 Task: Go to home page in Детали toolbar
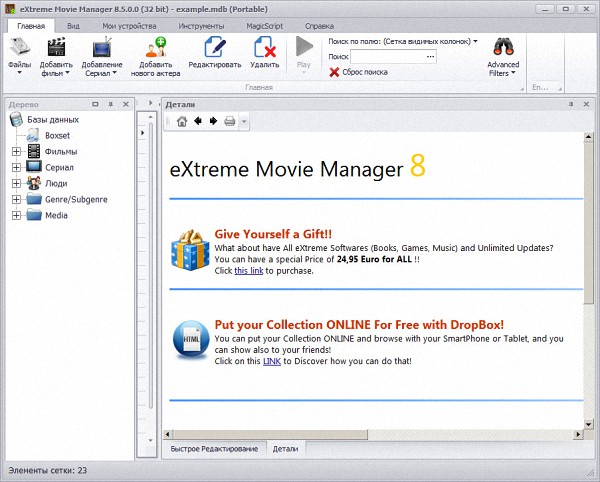click(x=182, y=121)
